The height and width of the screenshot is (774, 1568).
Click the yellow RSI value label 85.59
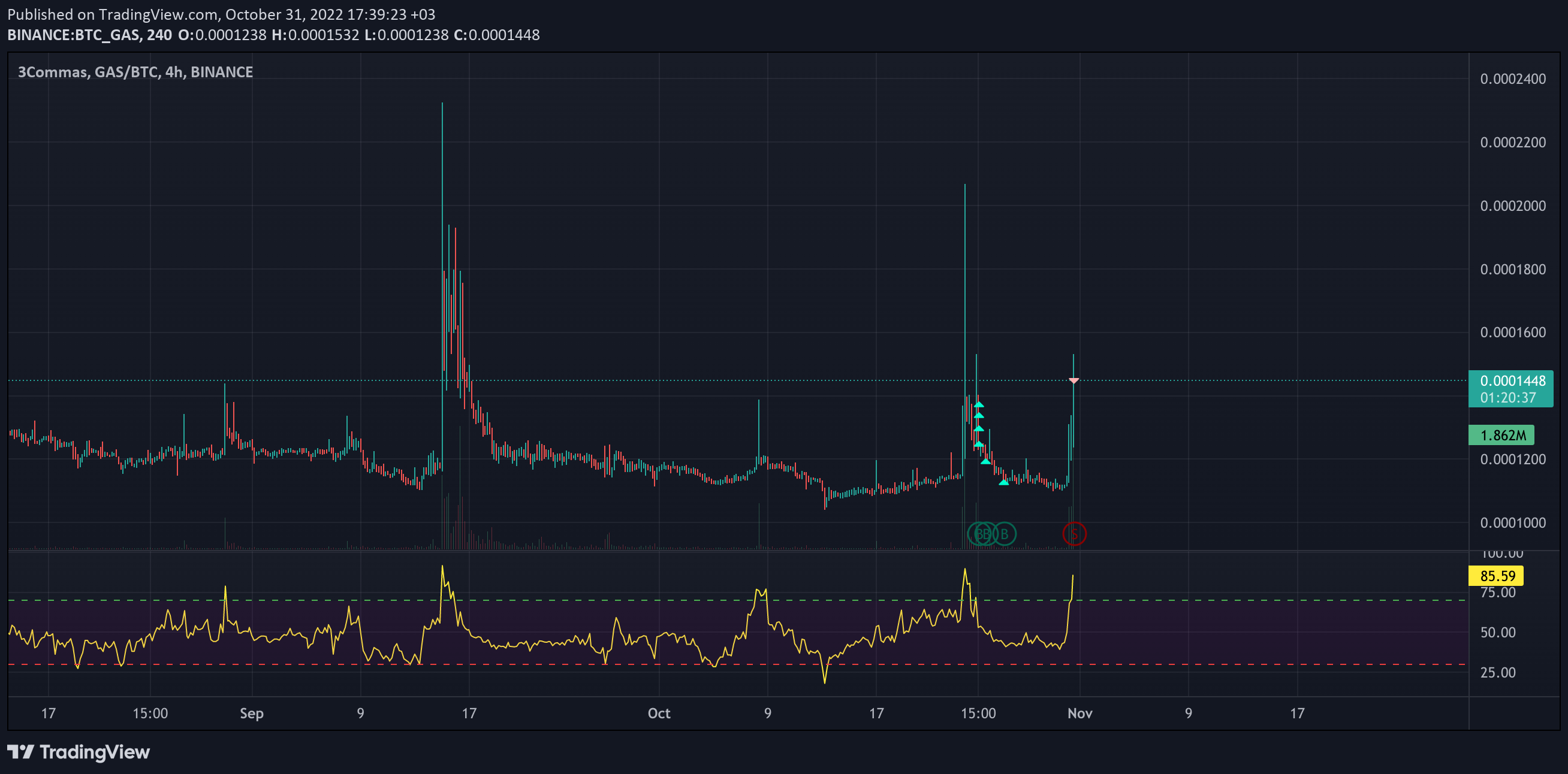[x=1497, y=576]
